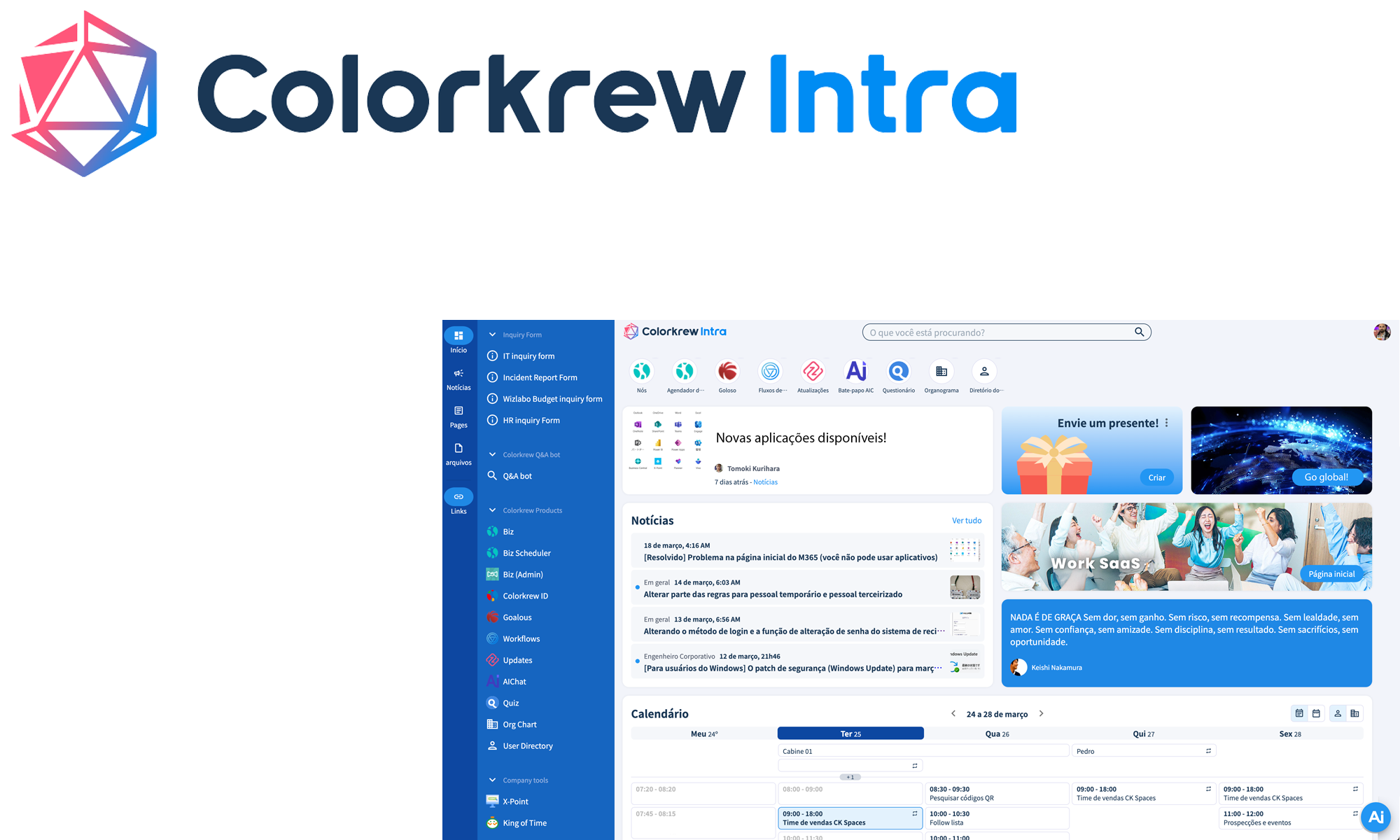Click the floating AI assistant button
This screenshot has height=840, width=1400.
pyautogui.click(x=1375, y=817)
